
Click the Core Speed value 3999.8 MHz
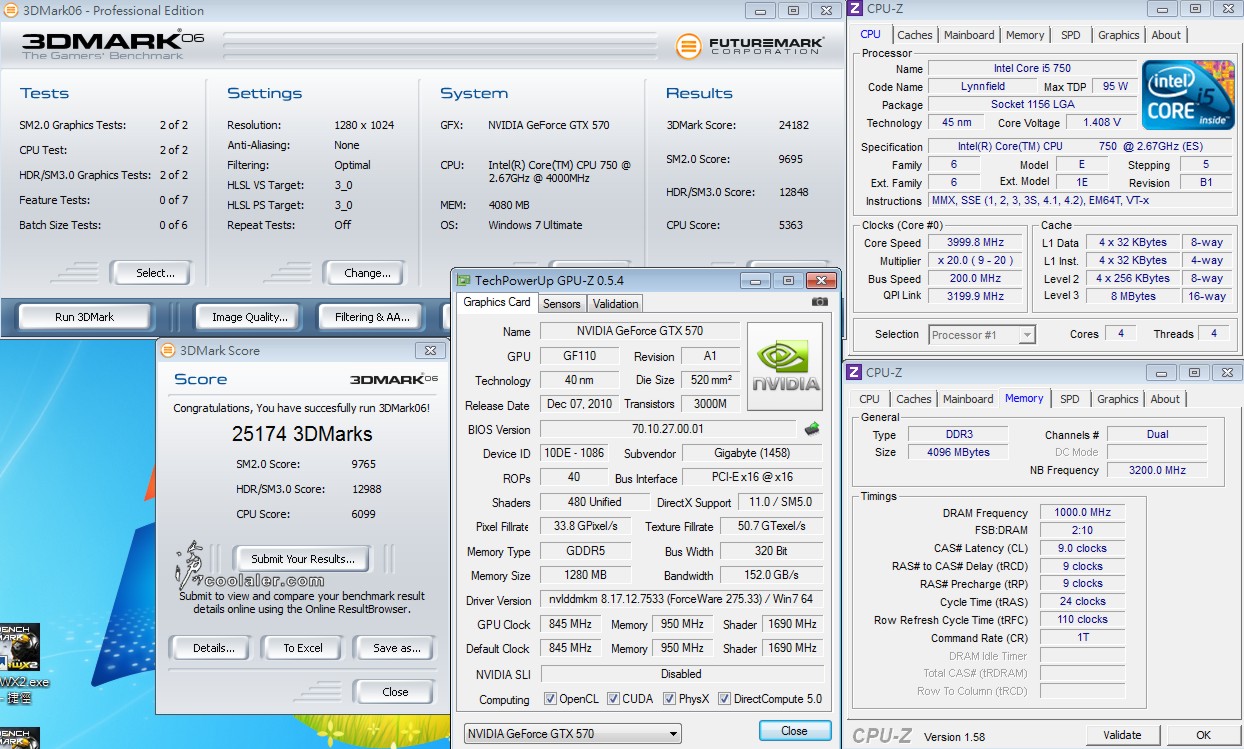coord(975,243)
